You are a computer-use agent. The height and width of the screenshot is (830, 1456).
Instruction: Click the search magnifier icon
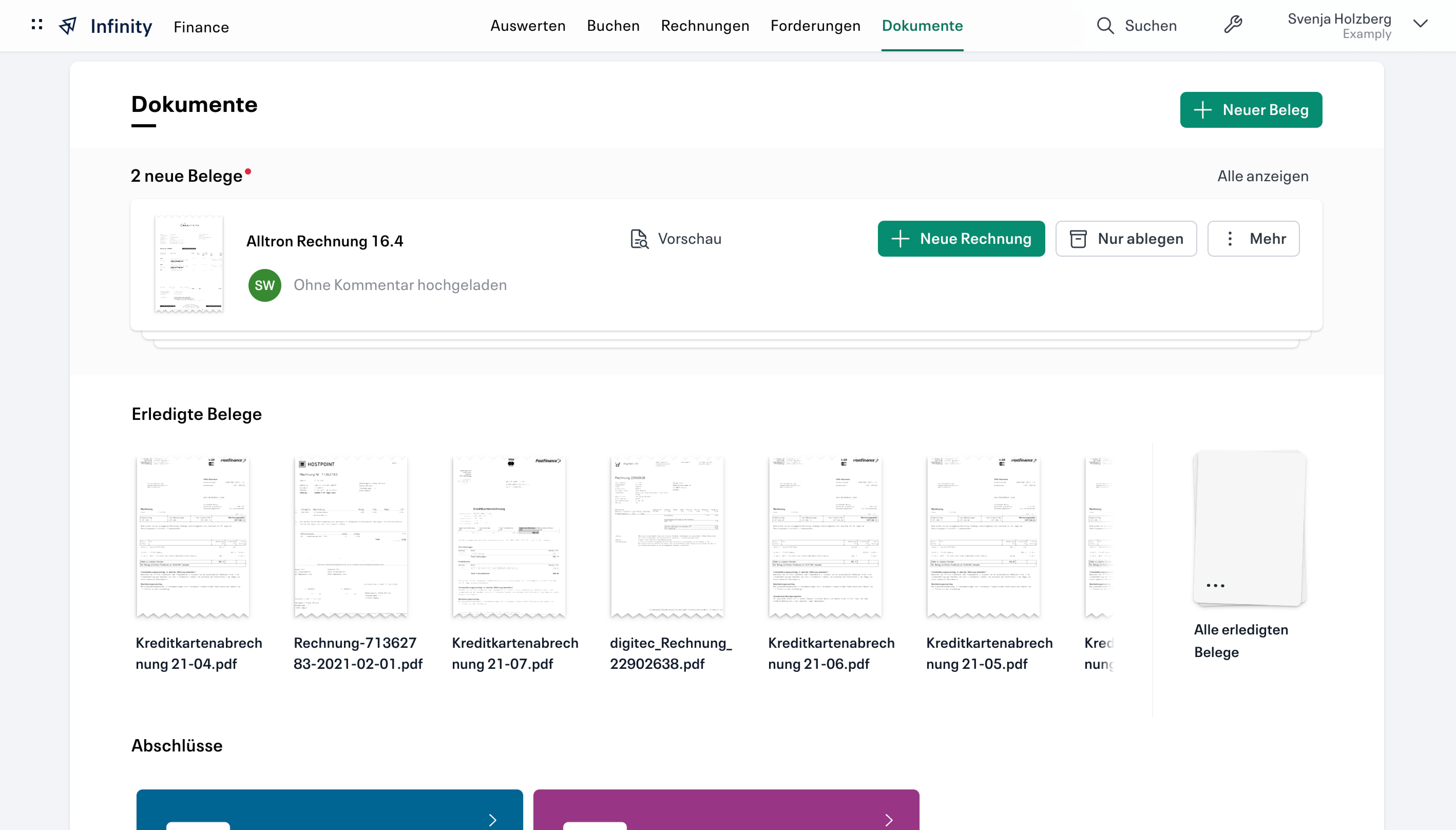1105,26
